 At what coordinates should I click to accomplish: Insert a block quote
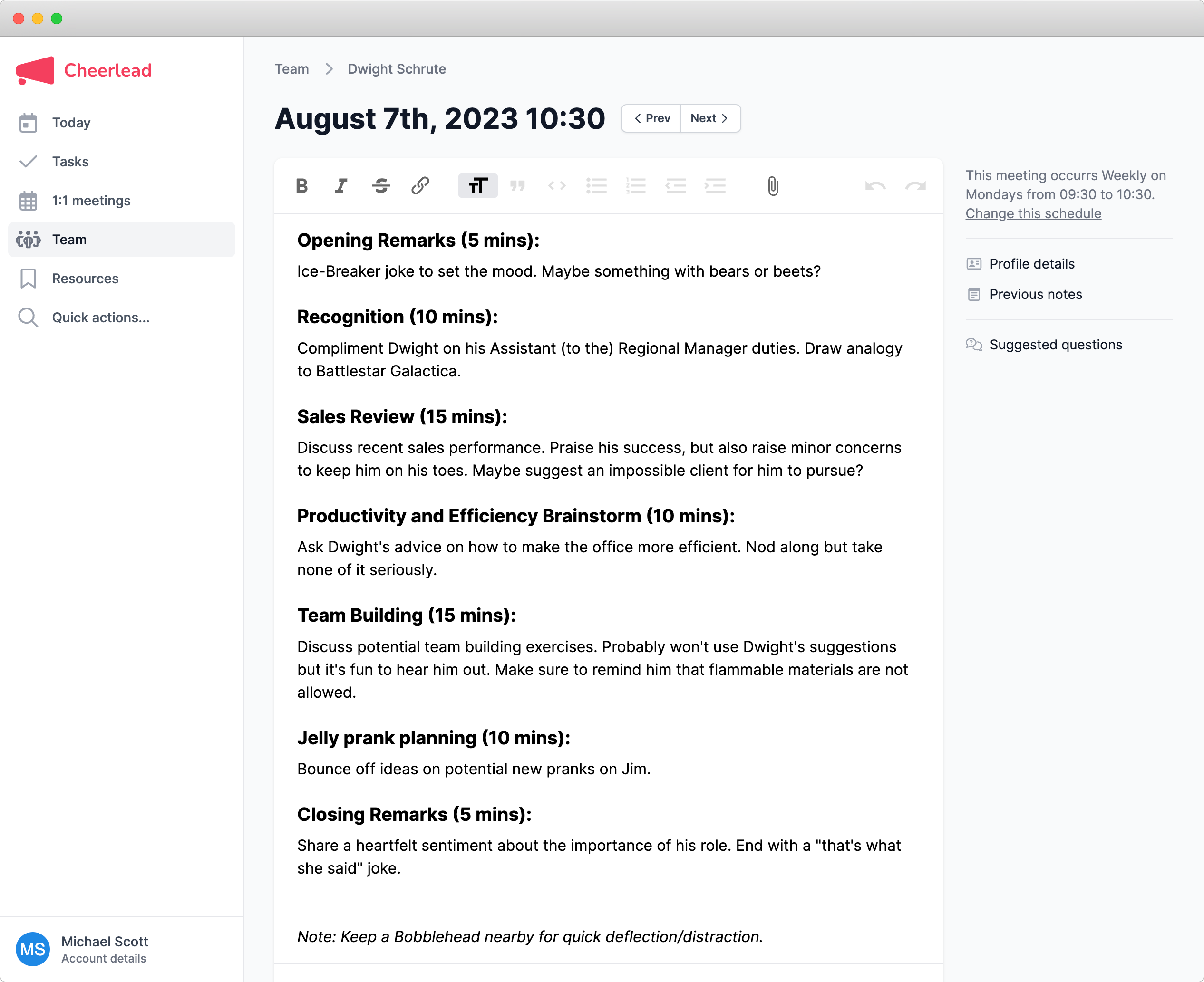pos(517,185)
